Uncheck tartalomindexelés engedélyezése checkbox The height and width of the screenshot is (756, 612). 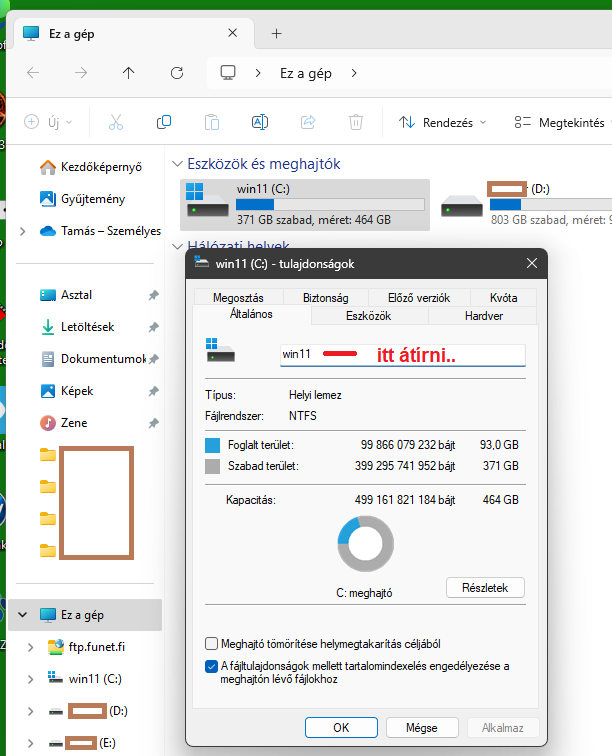211,666
